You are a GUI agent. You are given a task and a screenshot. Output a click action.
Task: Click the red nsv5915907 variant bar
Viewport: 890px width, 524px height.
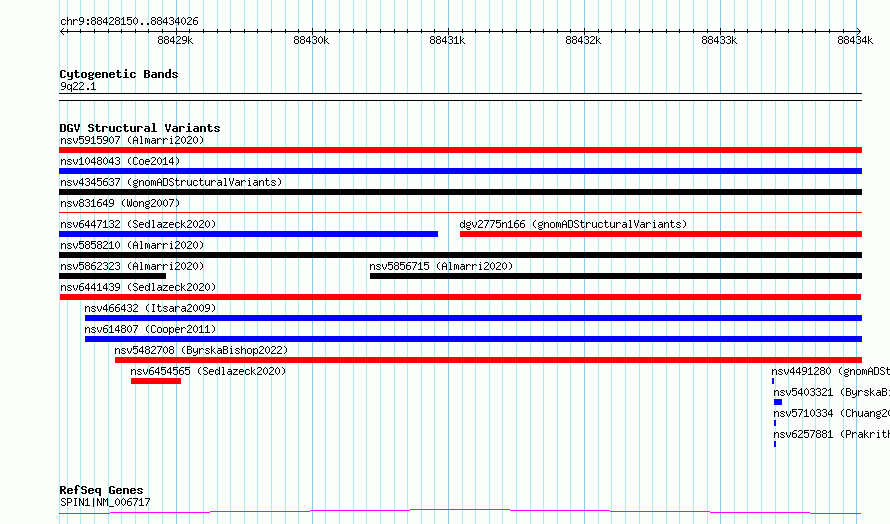[460, 150]
